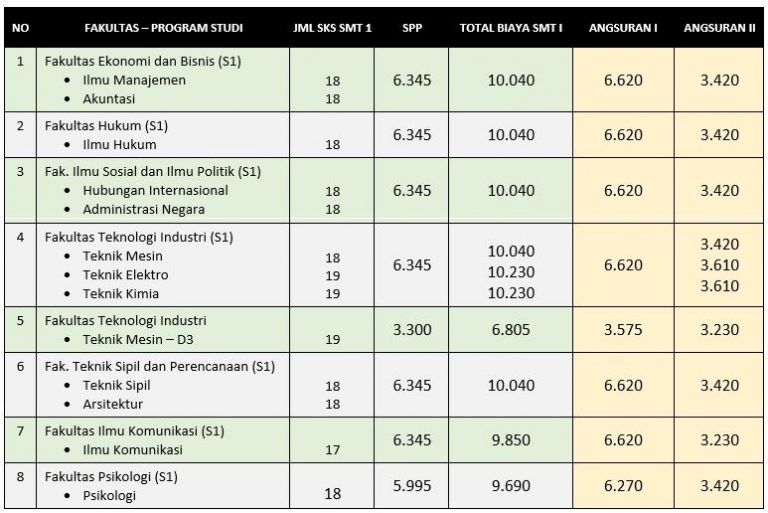The width and height of the screenshot is (768, 513).
Task: Select Fakultas Ekonomi dan Bisnis (S1) row
Action: click(x=384, y=80)
